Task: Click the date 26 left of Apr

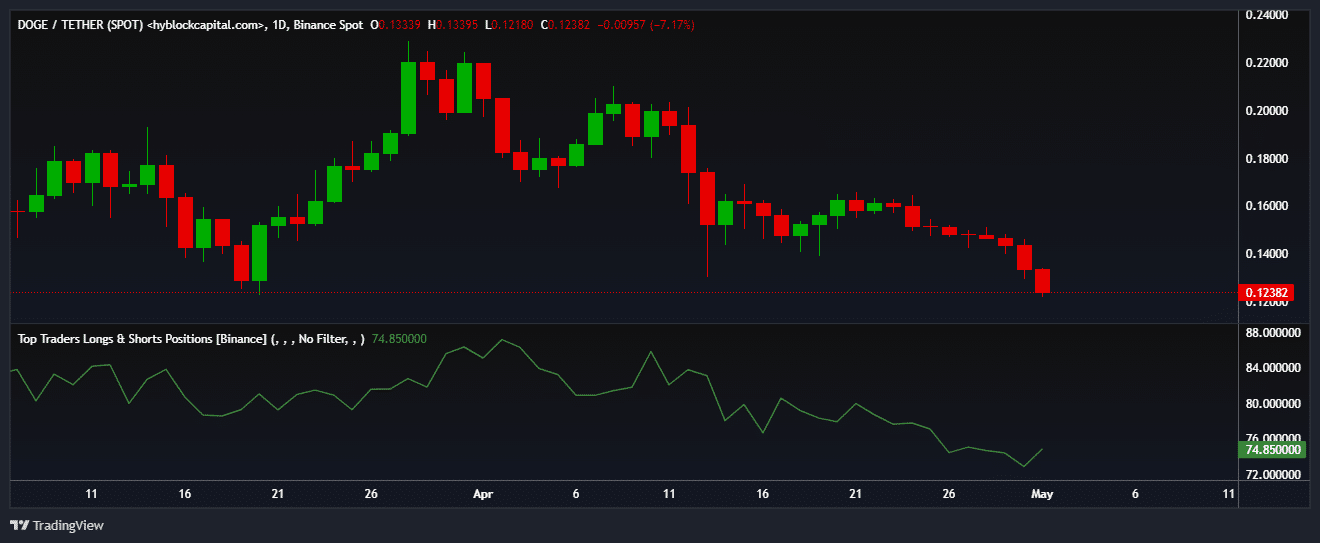Action: tap(372, 494)
